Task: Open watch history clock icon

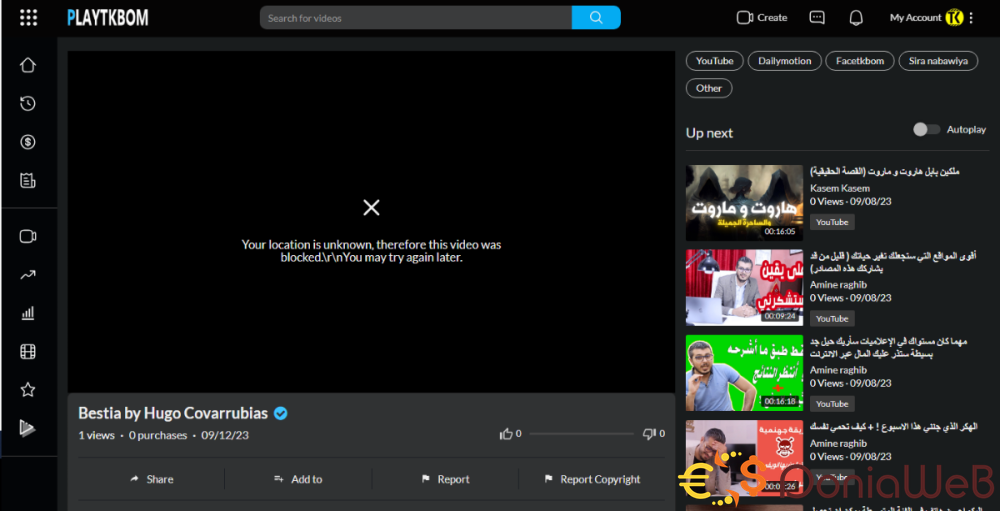Action: tap(28, 103)
